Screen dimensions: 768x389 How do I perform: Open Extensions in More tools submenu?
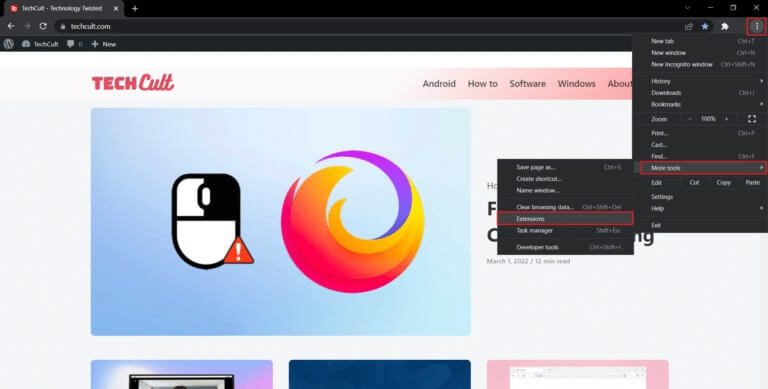point(565,219)
